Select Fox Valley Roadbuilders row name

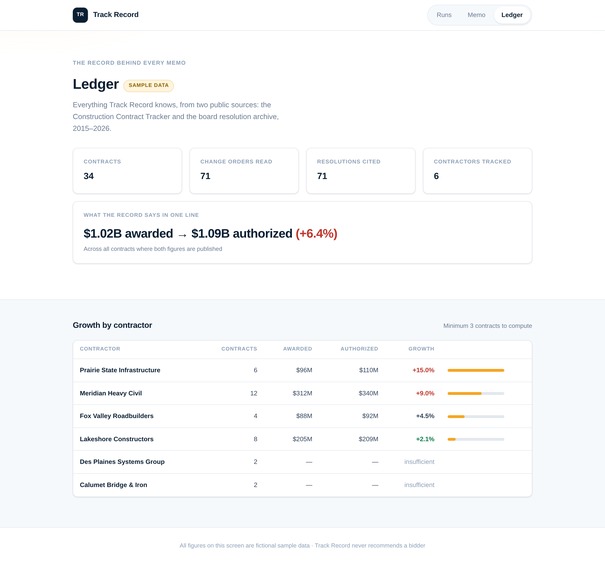117,416
